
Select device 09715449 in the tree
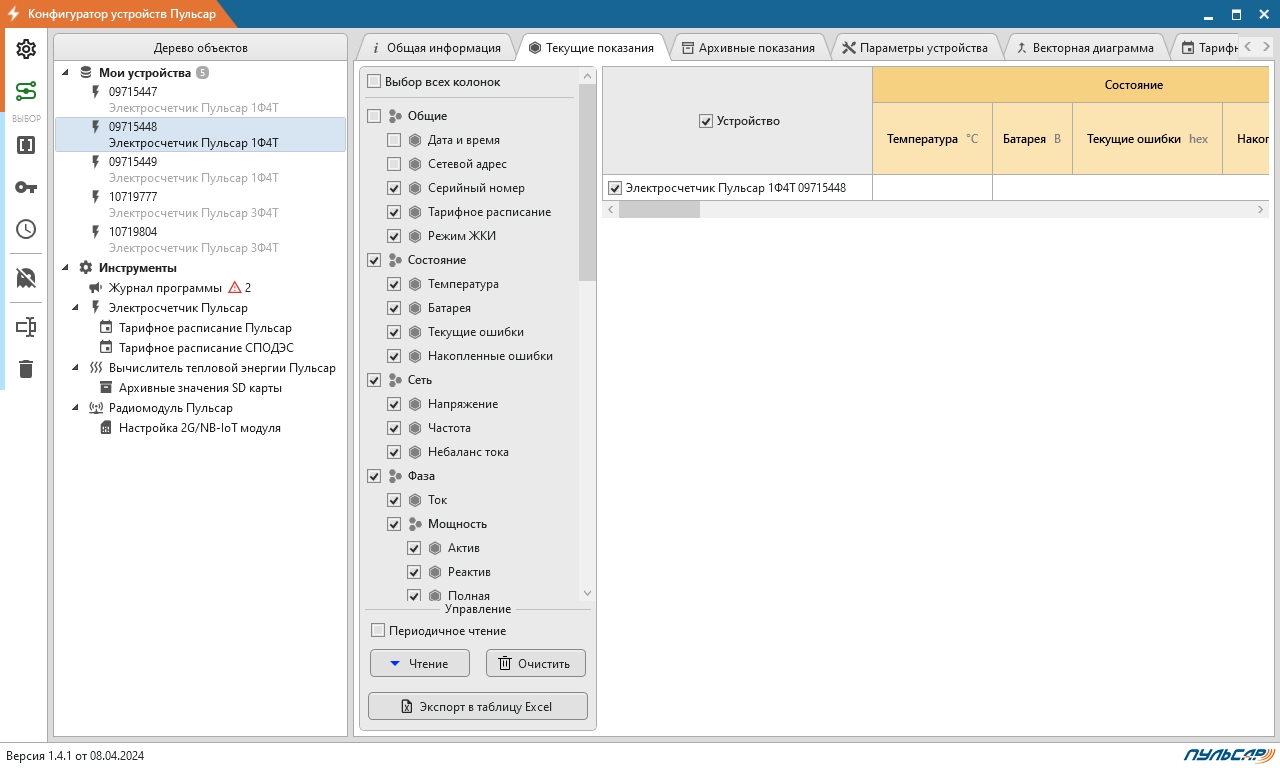click(x=200, y=169)
